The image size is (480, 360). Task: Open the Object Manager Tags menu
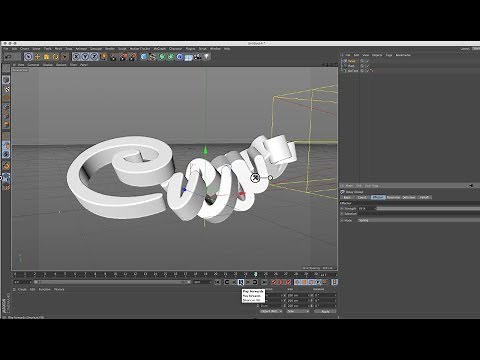pos(389,55)
